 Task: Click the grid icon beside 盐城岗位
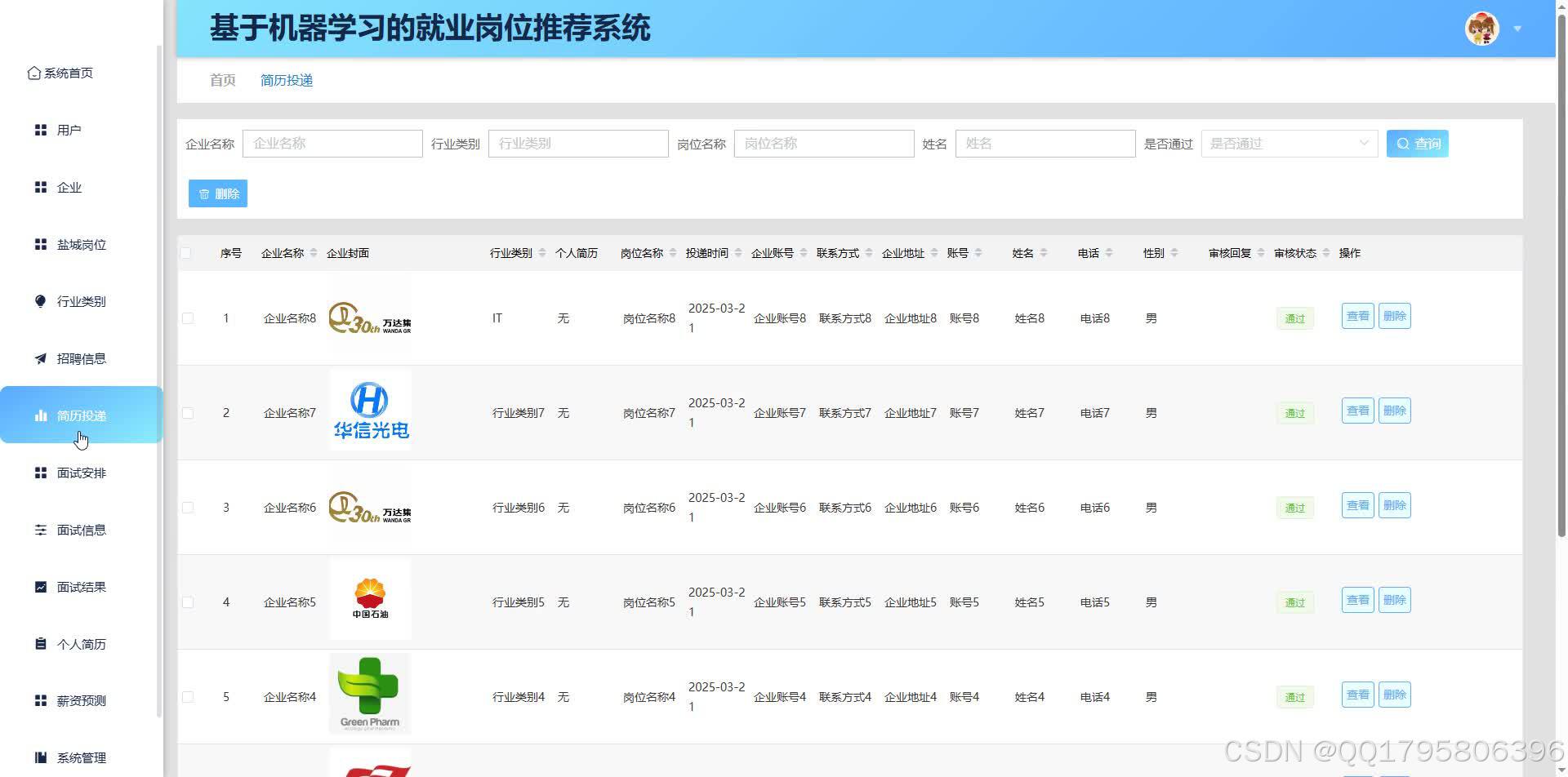[x=41, y=244]
